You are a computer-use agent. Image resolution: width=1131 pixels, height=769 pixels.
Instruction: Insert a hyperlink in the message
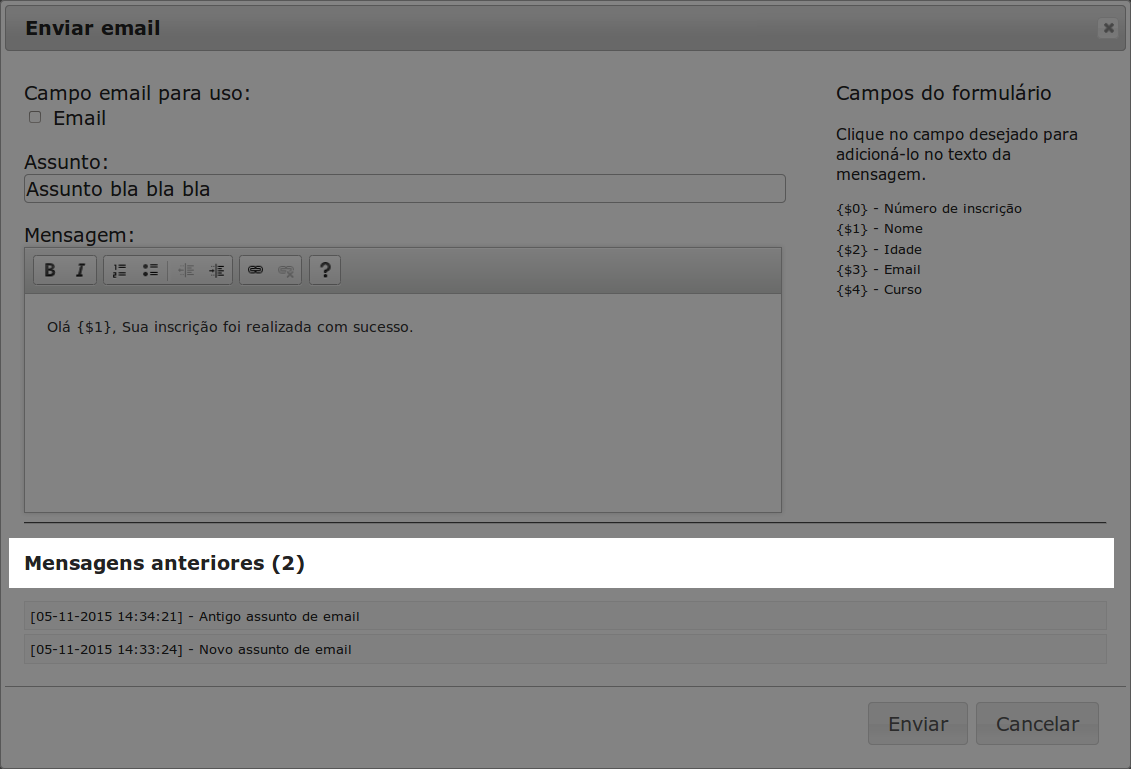(x=255, y=270)
